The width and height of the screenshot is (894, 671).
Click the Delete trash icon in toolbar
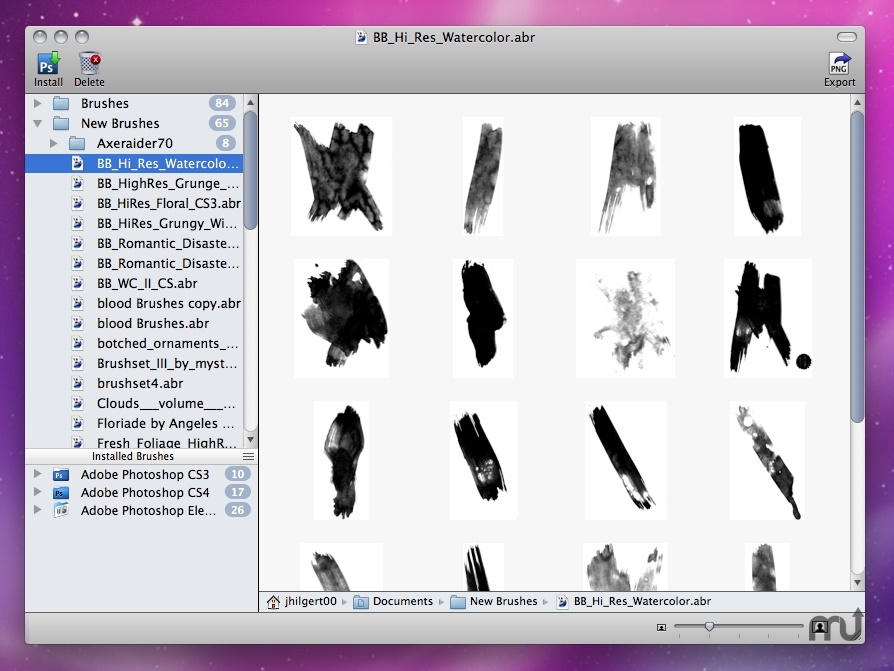coord(89,63)
